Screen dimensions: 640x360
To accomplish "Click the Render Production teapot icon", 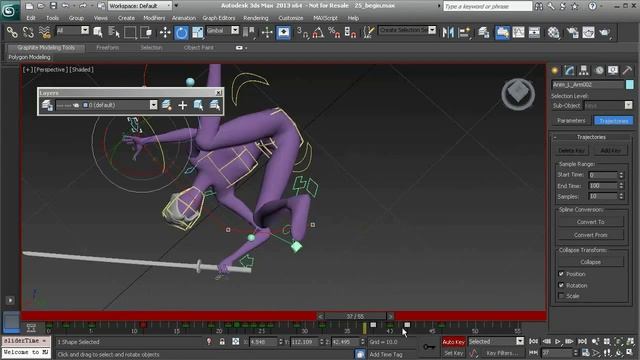I will 605,32.
